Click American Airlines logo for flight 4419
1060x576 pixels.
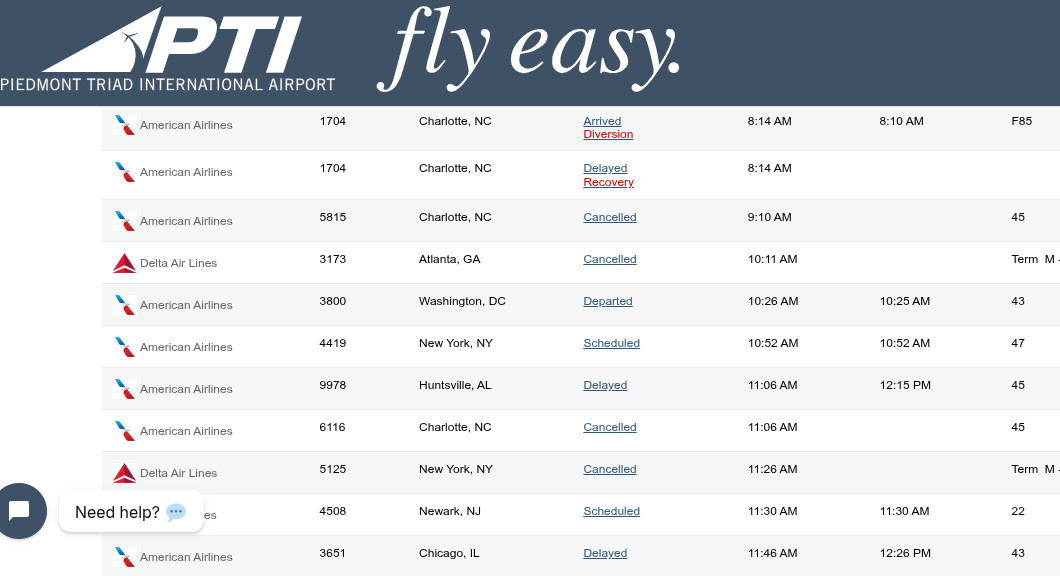pos(125,347)
